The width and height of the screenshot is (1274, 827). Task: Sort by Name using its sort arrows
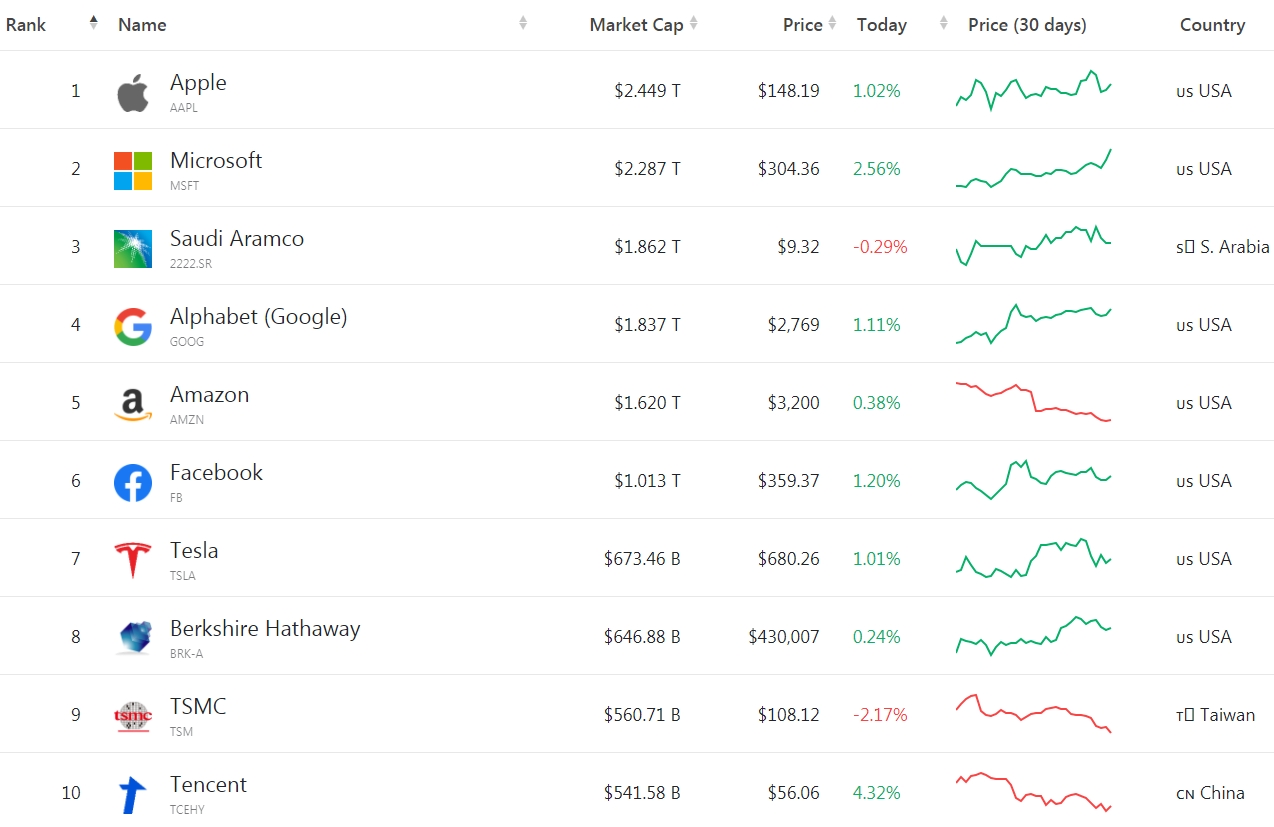point(522,23)
